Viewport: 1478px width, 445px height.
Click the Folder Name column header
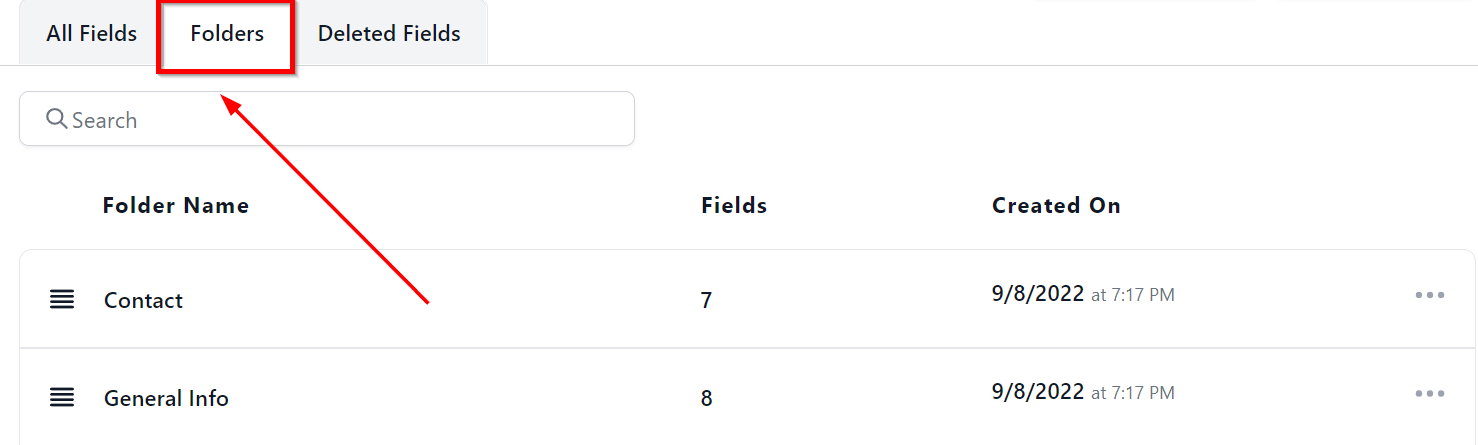tap(176, 205)
